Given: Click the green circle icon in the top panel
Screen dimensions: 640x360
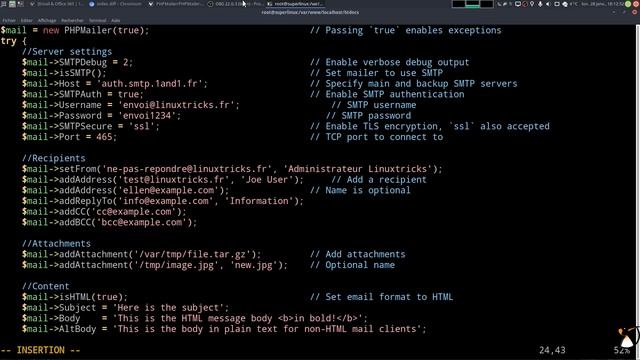Looking at the screenshot, I should click(x=628, y=4).
